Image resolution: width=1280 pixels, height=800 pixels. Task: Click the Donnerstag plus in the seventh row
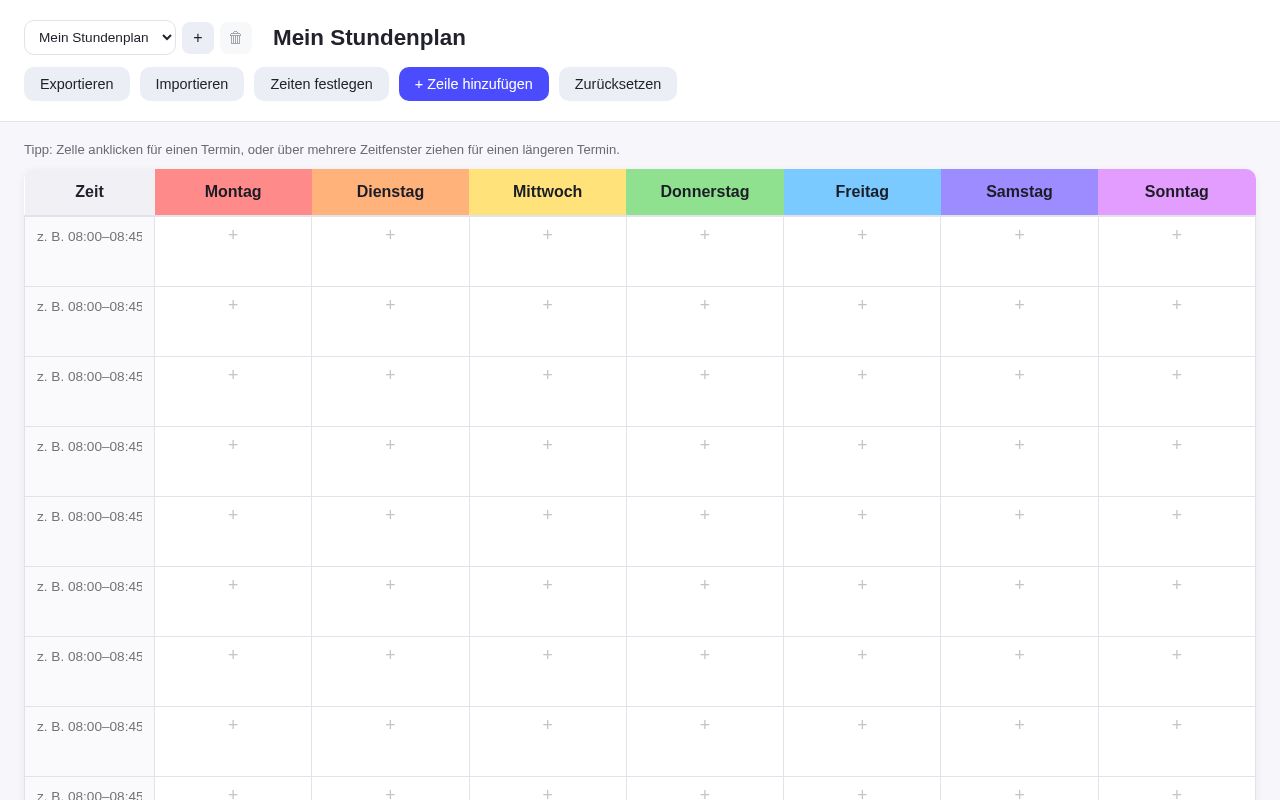pyautogui.click(x=705, y=655)
